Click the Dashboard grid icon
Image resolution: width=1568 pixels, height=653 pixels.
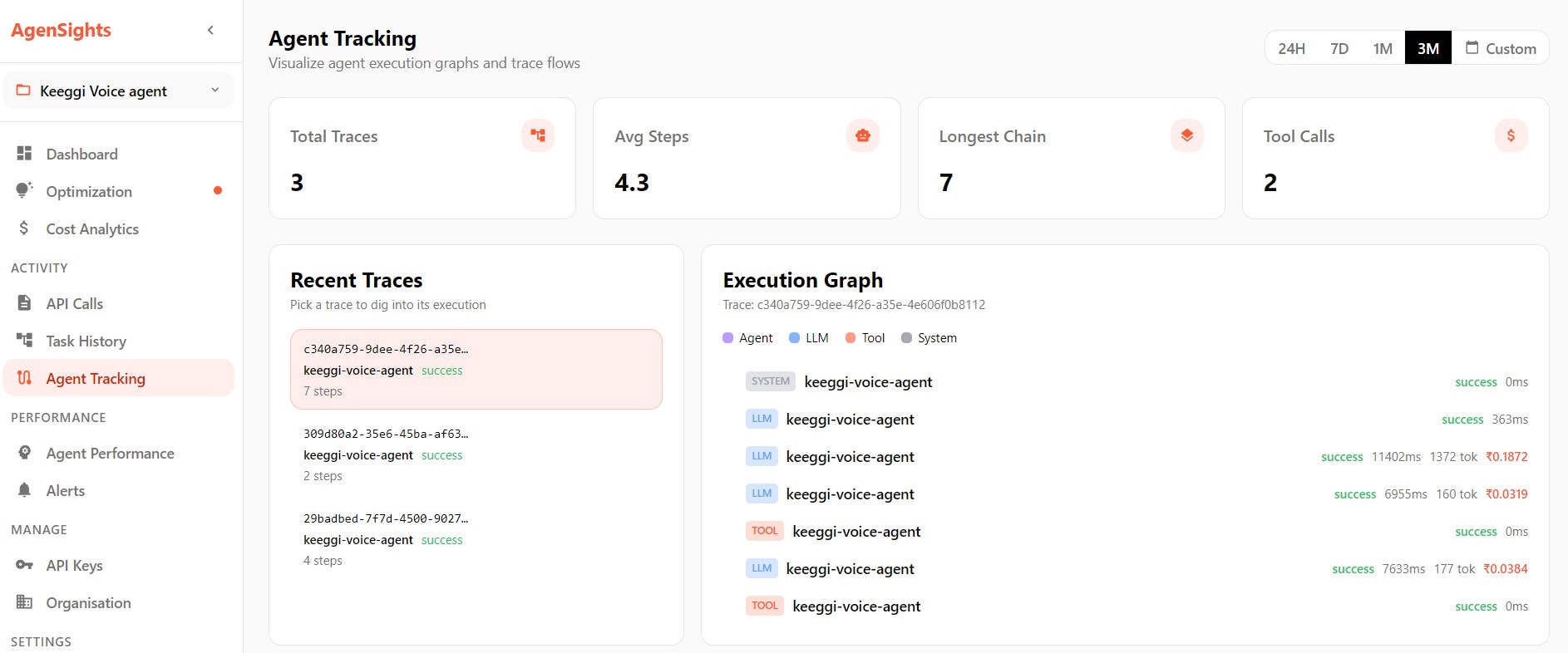(24, 154)
